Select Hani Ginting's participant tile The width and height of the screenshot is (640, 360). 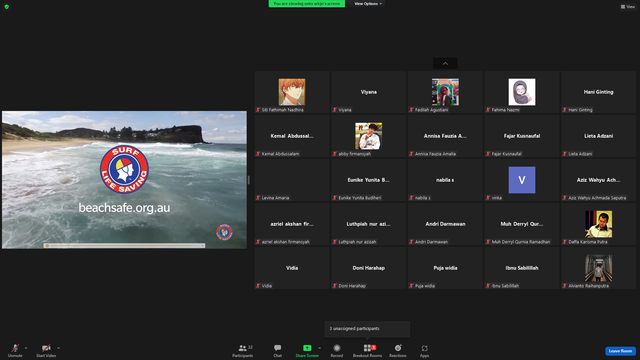[x=598, y=92]
